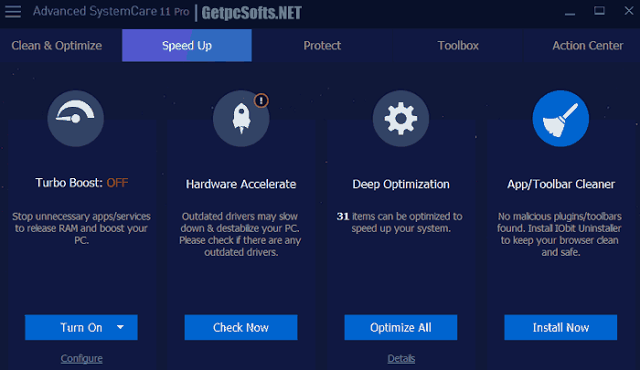Open the Action Center tab

(x=588, y=45)
